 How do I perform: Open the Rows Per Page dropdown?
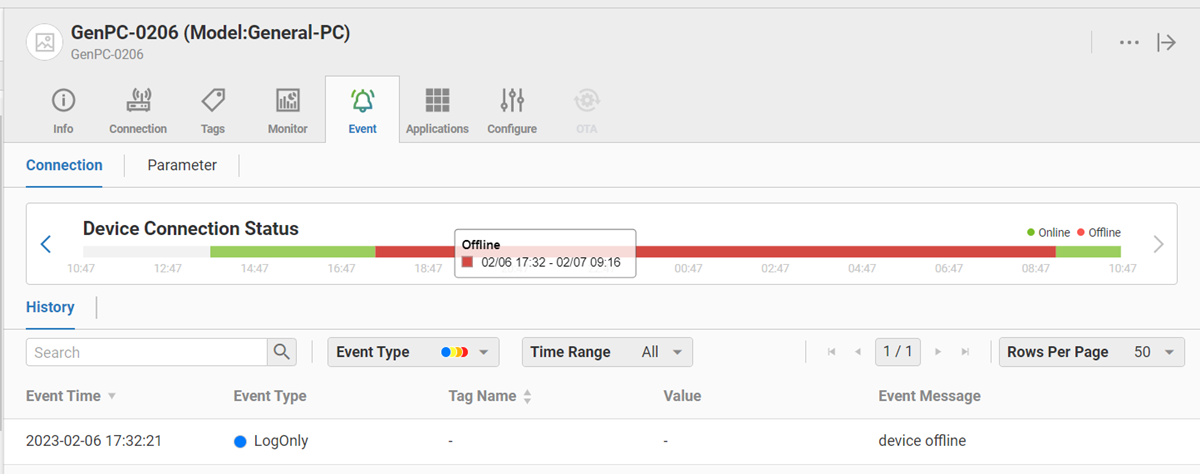click(1091, 352)
